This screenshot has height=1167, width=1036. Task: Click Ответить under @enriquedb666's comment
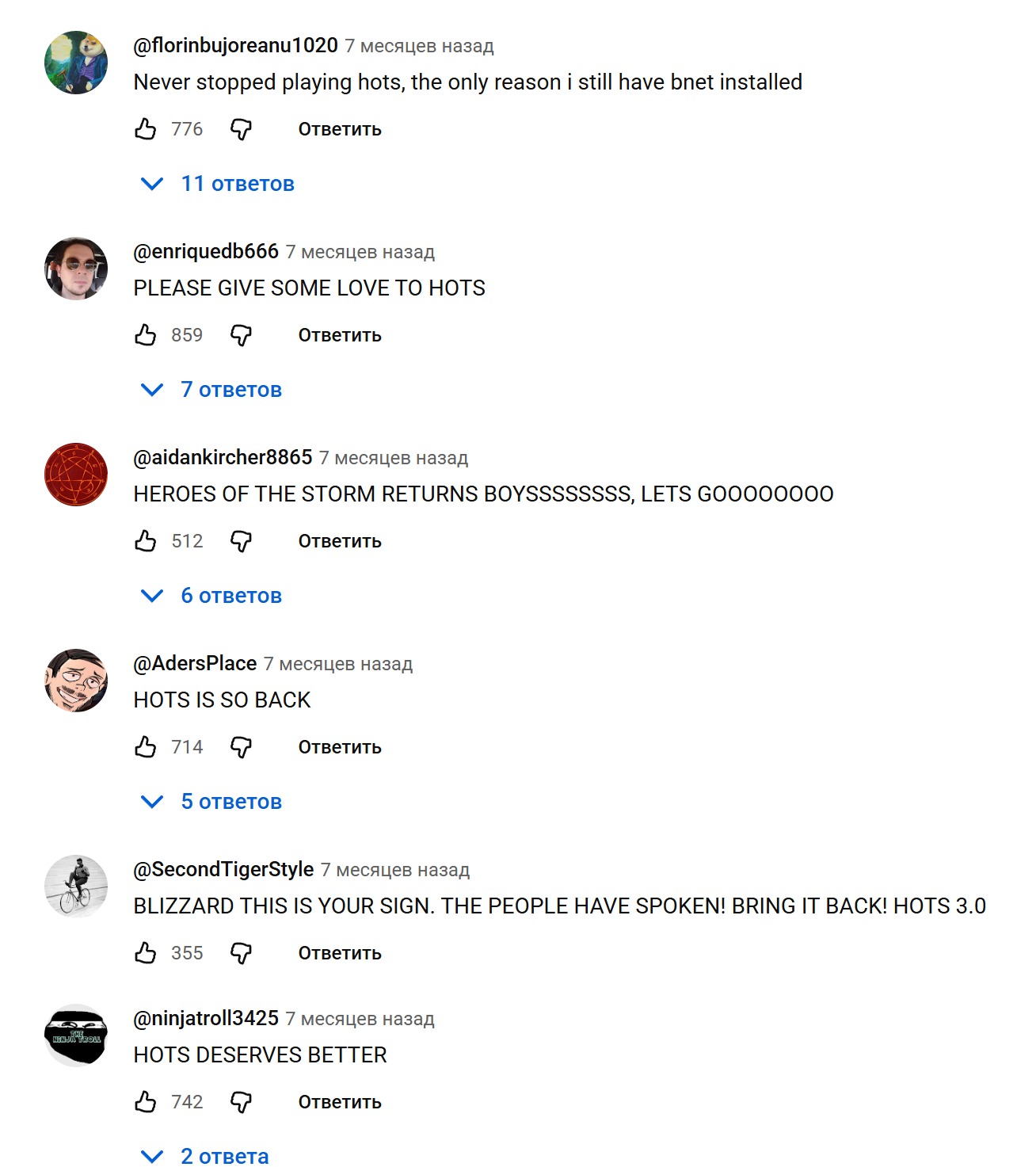(340, 335)
